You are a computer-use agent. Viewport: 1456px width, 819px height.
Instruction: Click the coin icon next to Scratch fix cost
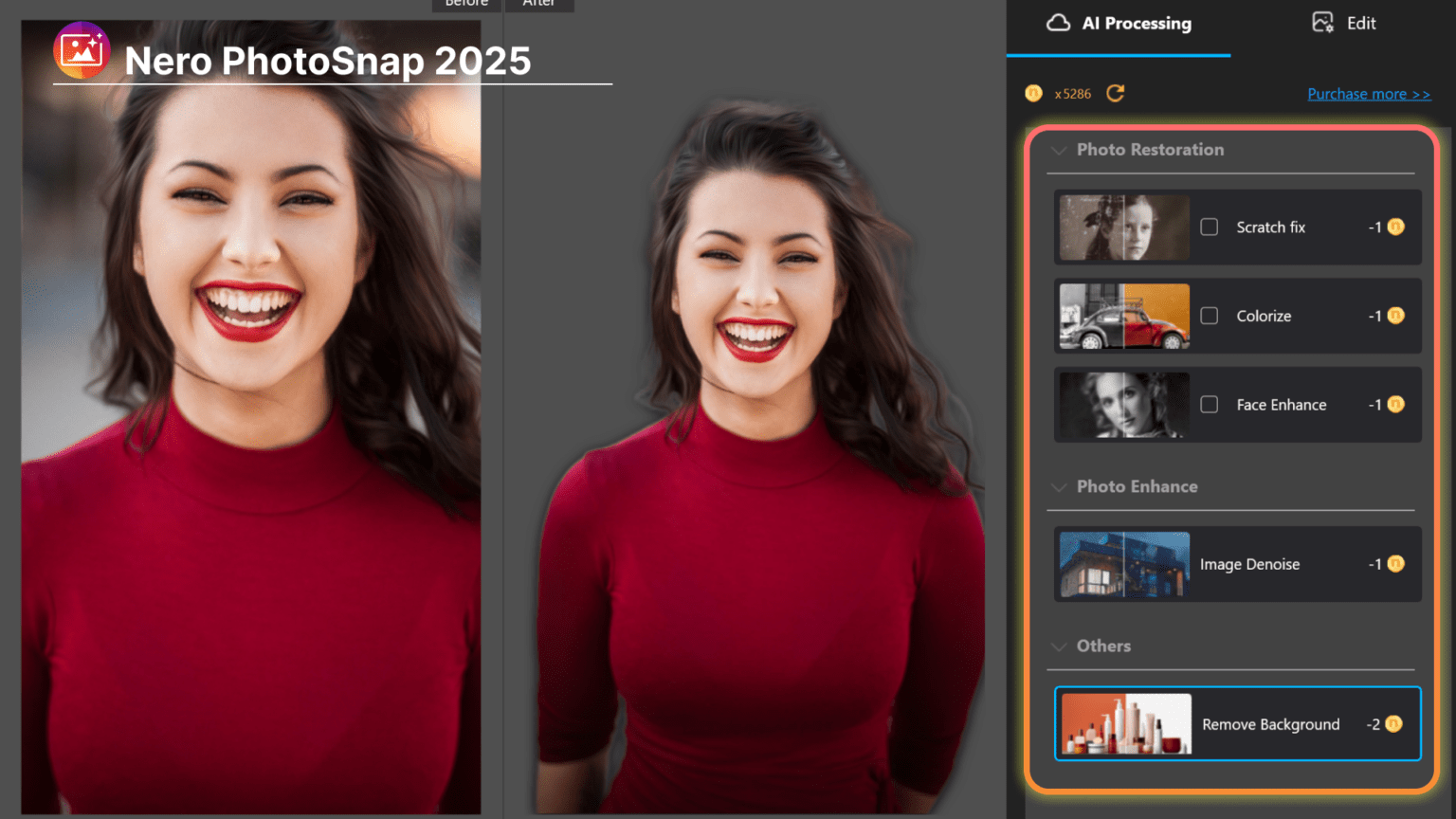coord(1394,227)
